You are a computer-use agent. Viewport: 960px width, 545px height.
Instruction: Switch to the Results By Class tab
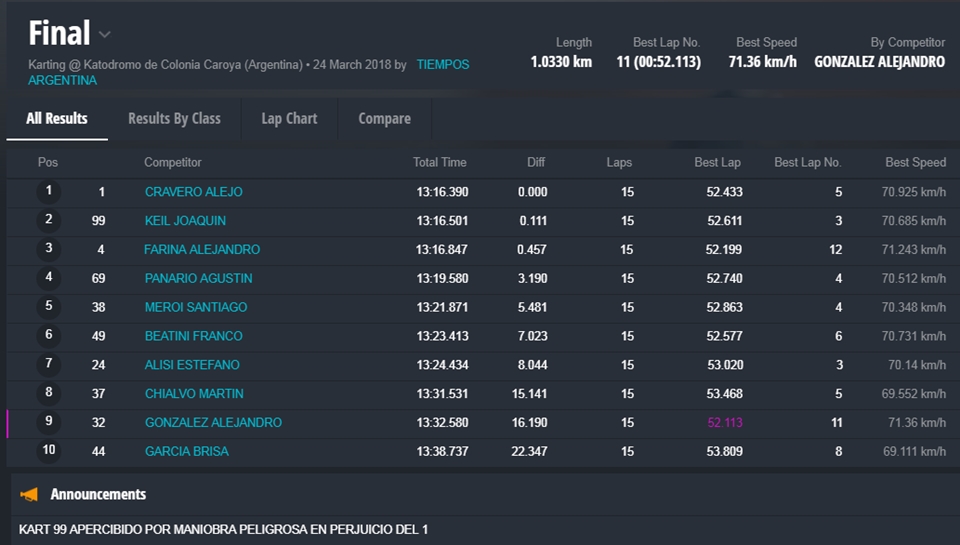[174, 118]
